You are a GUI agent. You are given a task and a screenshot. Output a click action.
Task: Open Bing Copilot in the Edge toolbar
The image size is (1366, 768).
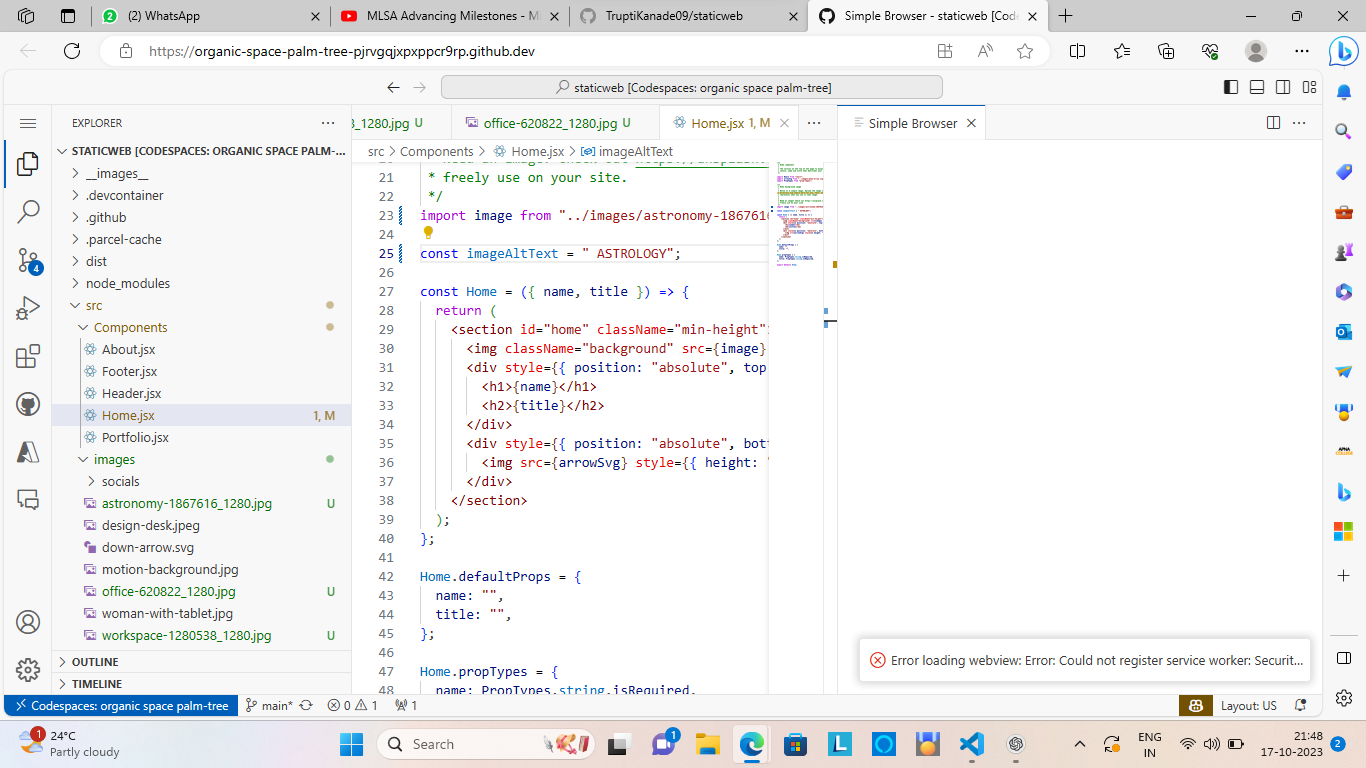1343,52
